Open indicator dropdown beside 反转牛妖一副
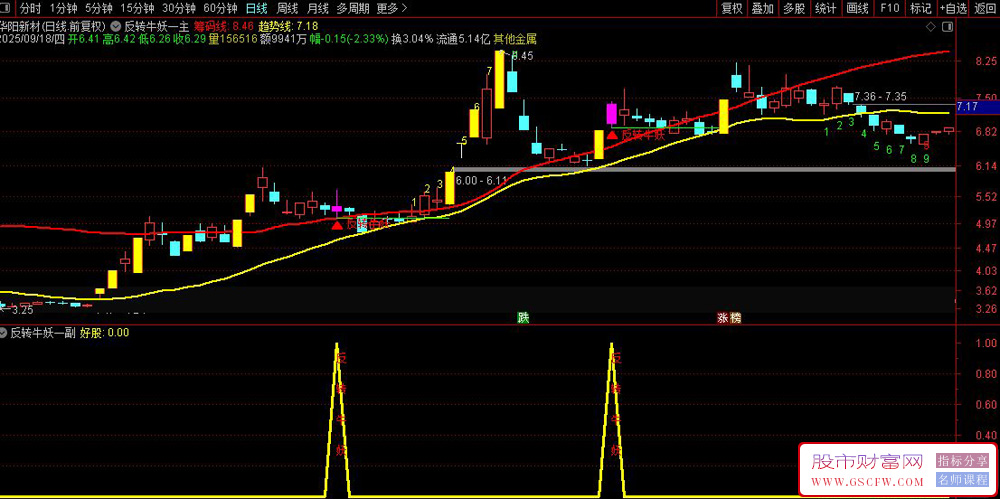 click(4, 332)
